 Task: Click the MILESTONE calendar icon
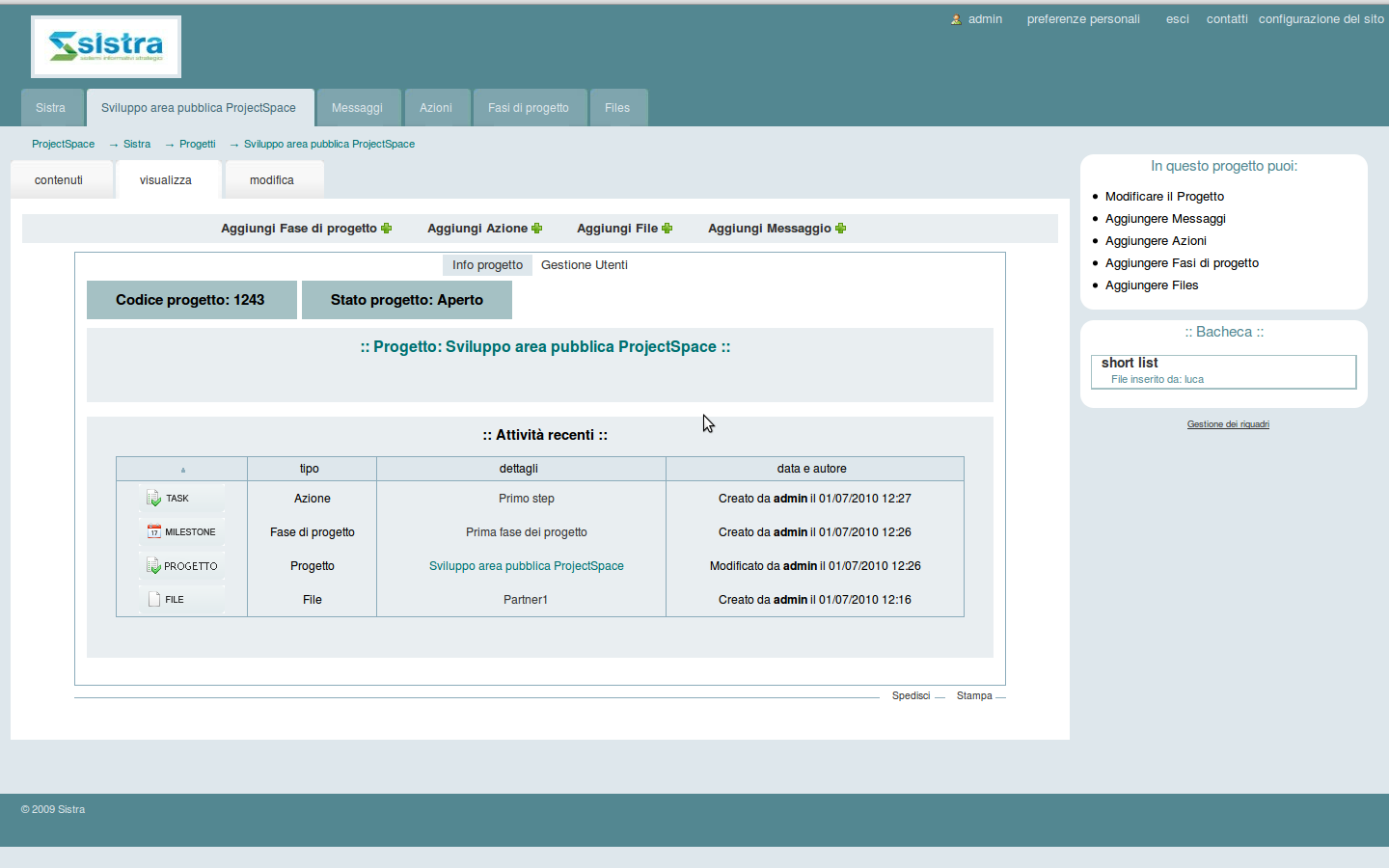[x=153, y=531]
